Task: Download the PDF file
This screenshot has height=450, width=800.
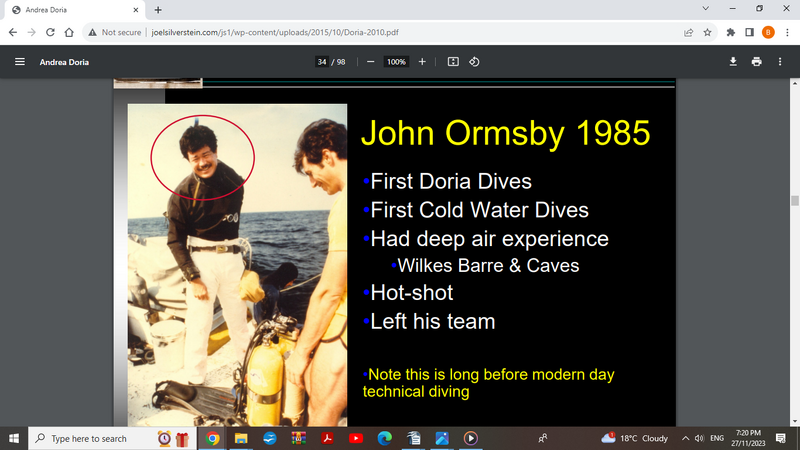Action: (x=733, y=61)
